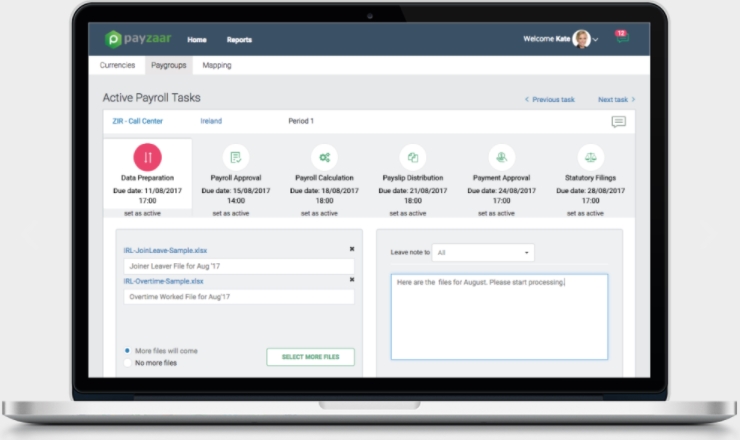Select the 'No more files' radio button
The height and width of the screenshot is (440, 740).
point(127,363)
